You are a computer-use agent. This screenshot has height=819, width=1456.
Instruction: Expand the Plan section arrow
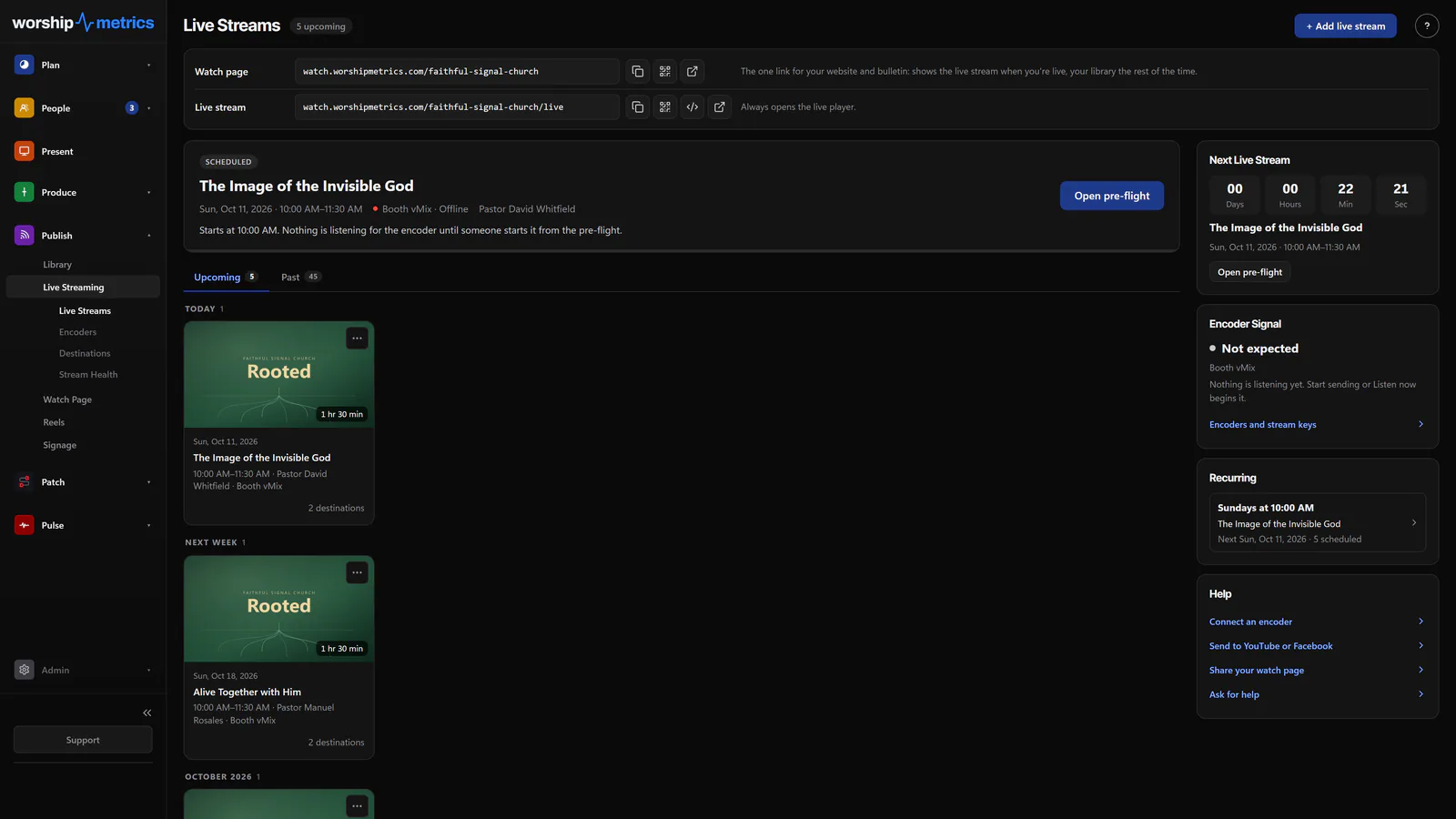click(x=149, y=66)
